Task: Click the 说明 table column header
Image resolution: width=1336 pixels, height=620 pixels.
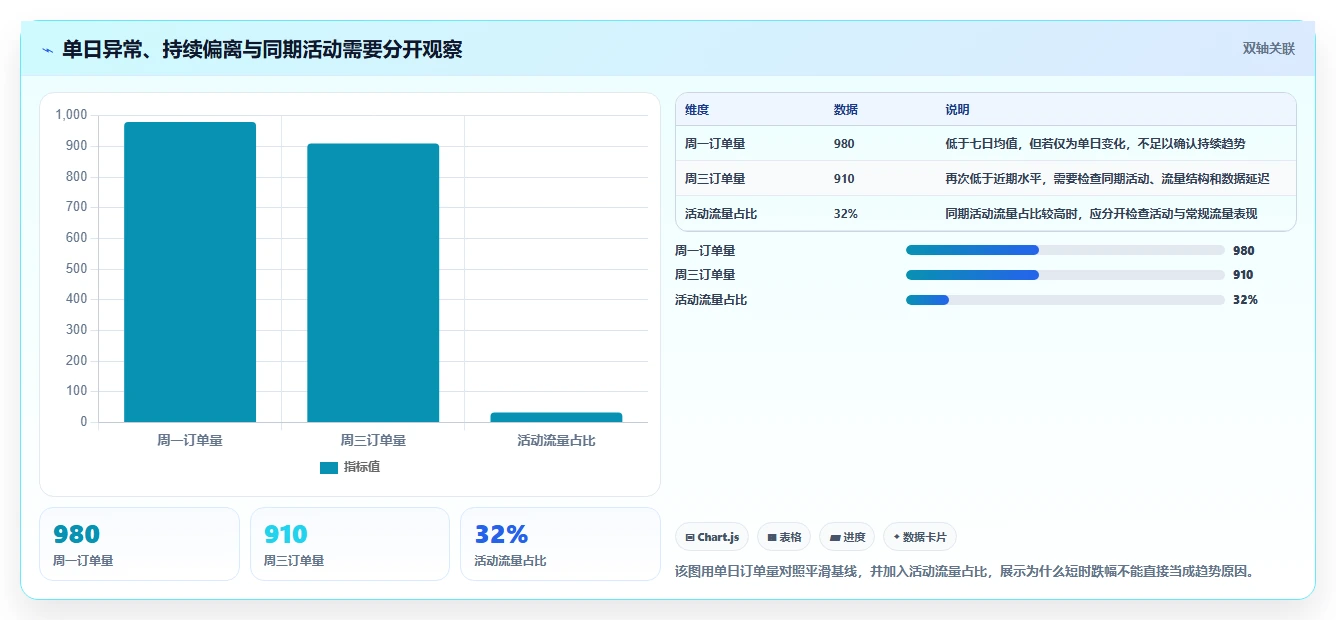Action: click(957, 110)
